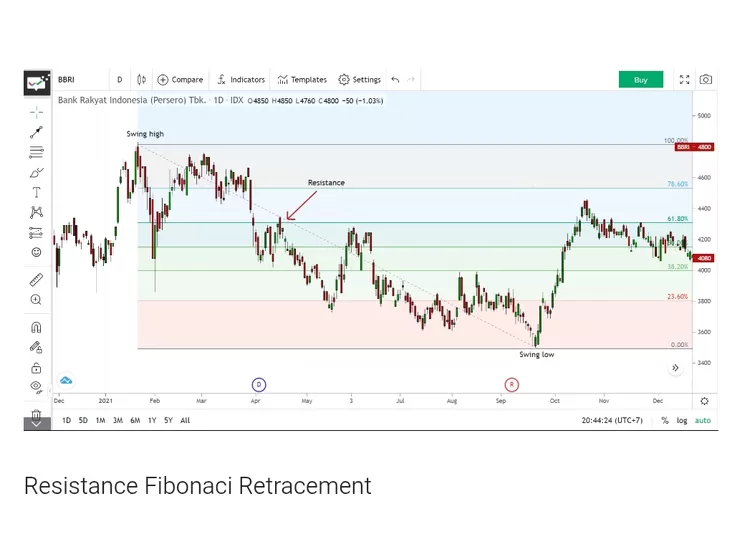Open prediction and measurement tools
The image size is (750, 542).
point(36,232)
